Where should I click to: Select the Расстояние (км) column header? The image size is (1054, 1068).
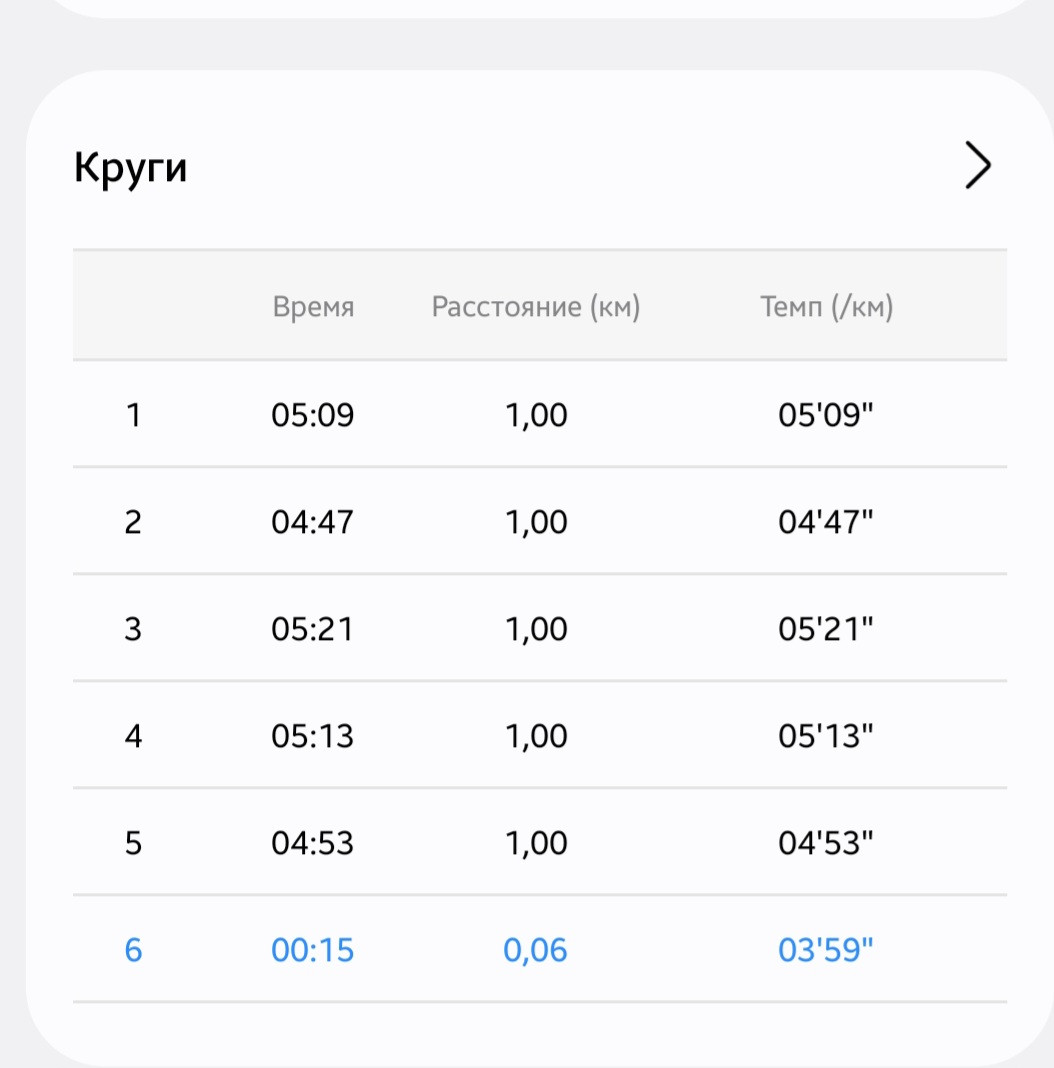point(536,307)
